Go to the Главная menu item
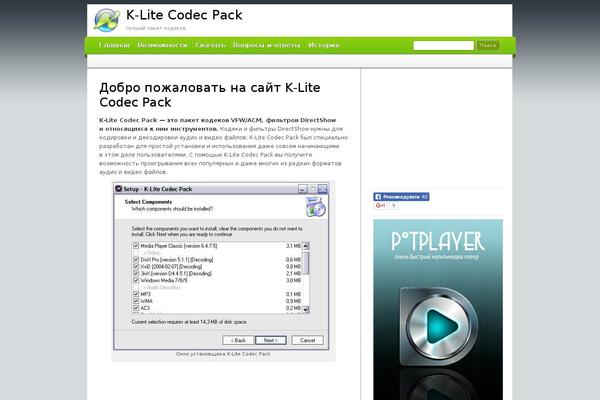Image resolution: width=600 pixels, height=400 pixels. pyautogui.click(x=114, y=45)
